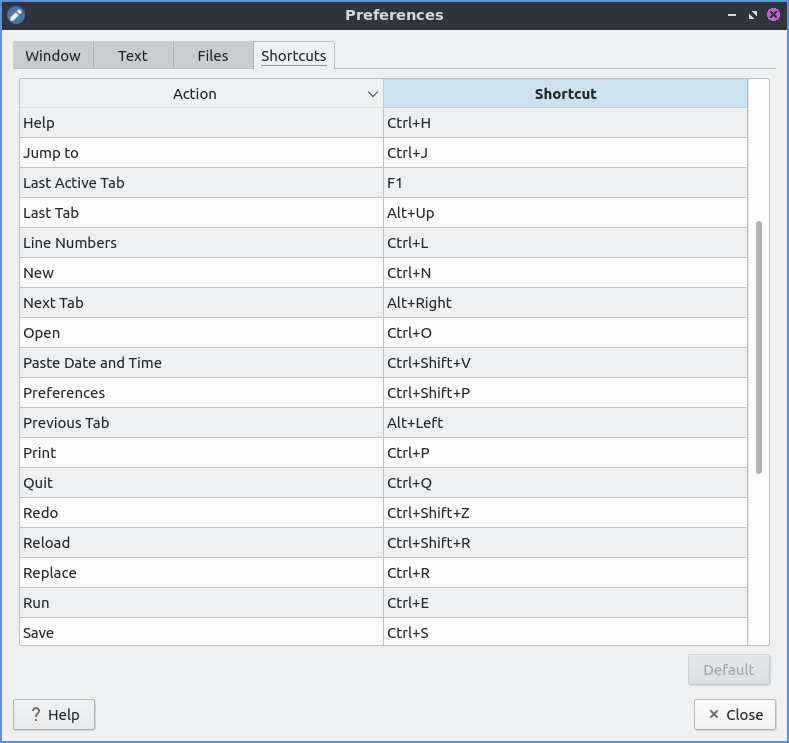Click the Shortcut column header
Viewport: 789px width, 743px height.
(565, 94)
